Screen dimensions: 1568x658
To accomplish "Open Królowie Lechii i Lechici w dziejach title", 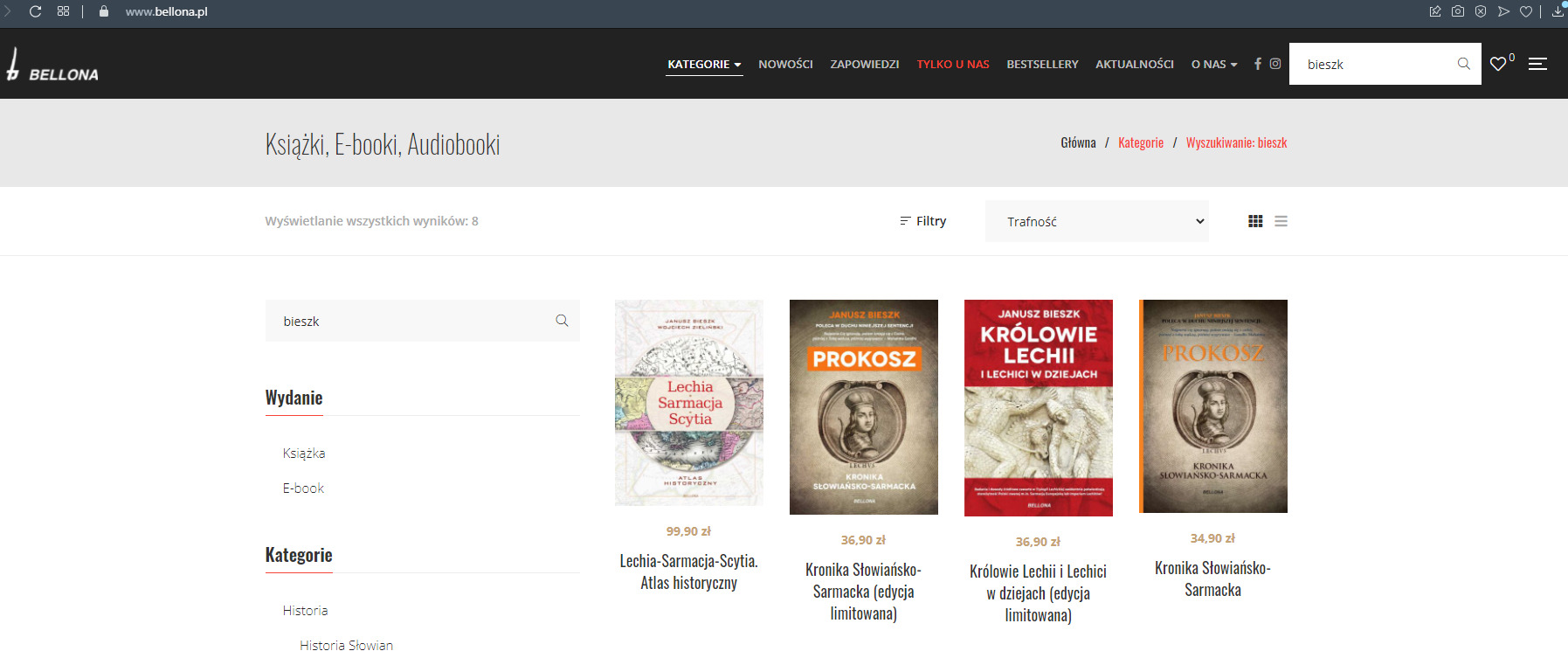I will 1039,593.
